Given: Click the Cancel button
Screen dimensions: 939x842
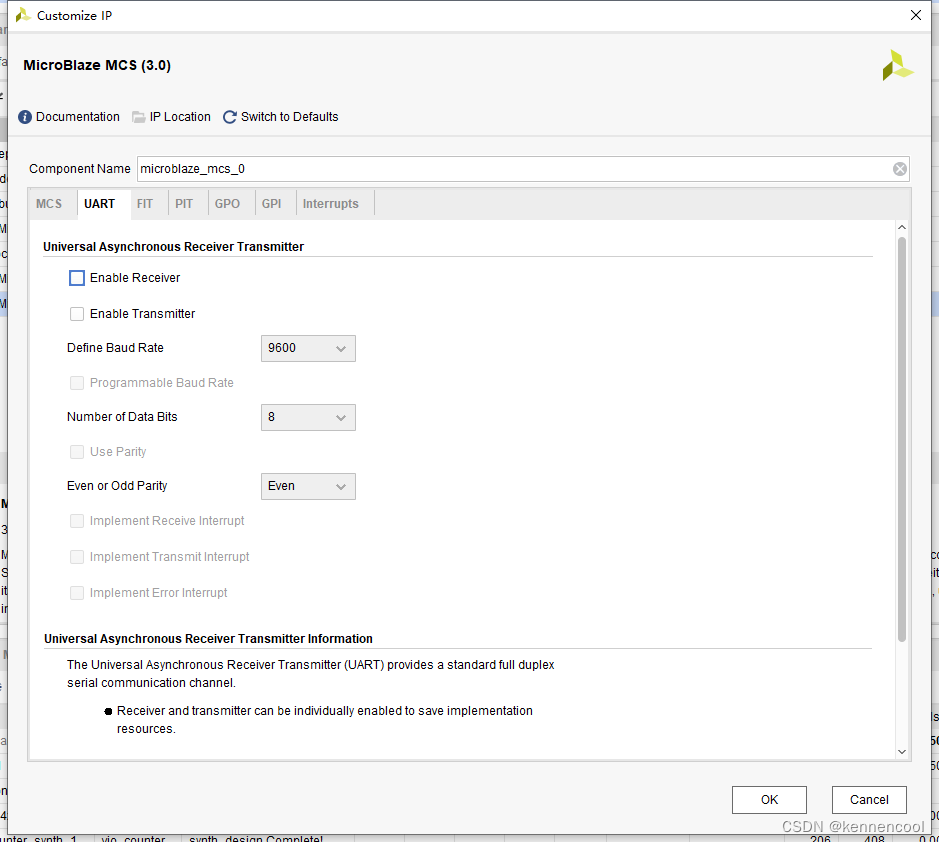Looking at the screenshot, I should click(x=869, y=800).
